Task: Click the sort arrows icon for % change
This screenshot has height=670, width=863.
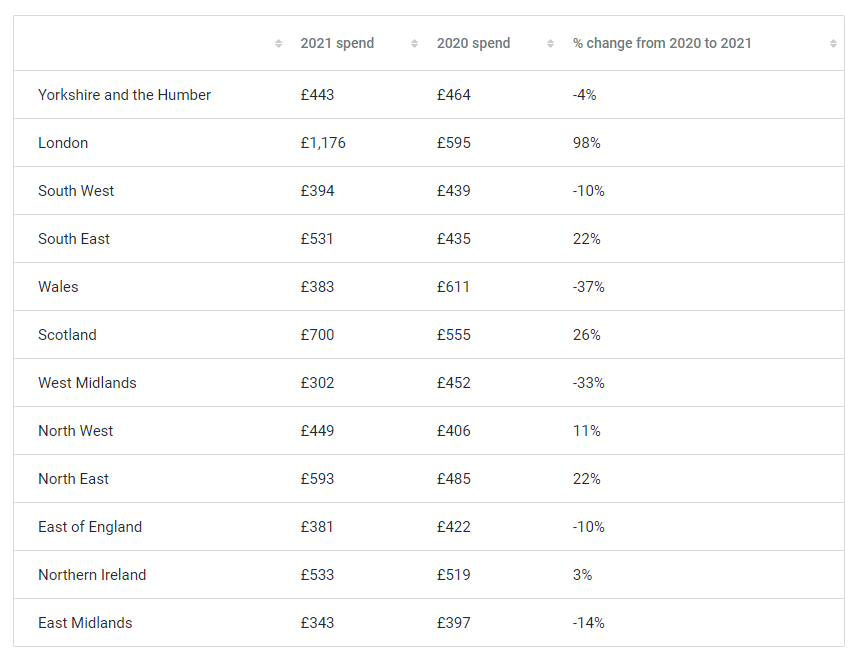Action: click(833, 44)
